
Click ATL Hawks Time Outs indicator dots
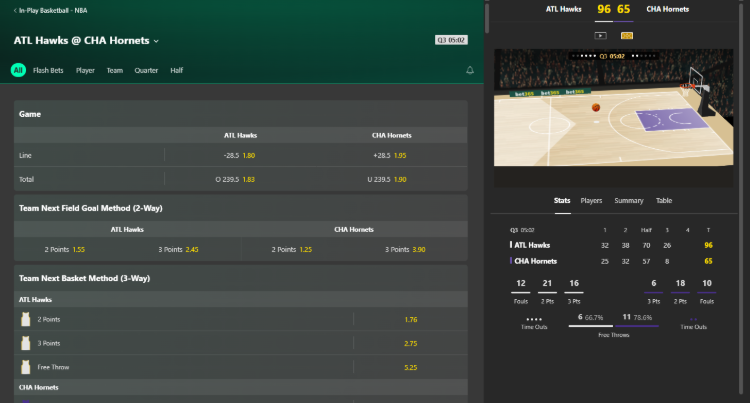coord(534,319)
